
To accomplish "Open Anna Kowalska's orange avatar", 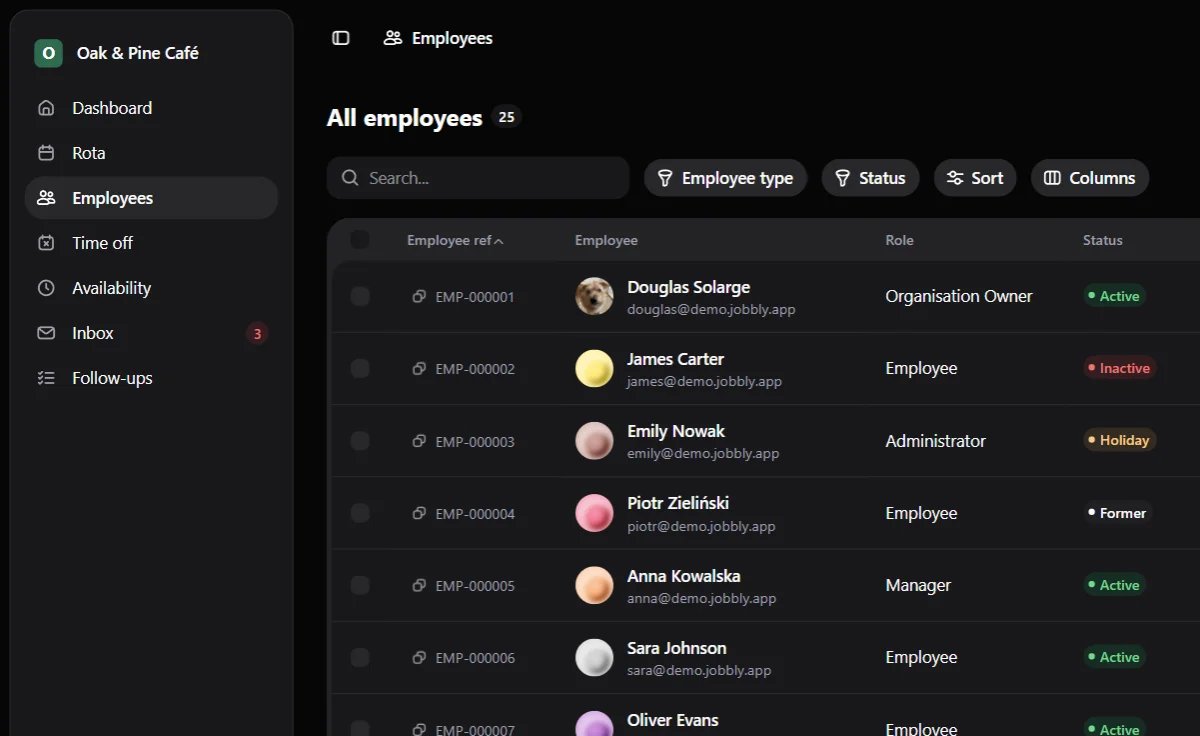I will [x=594, y=585].
